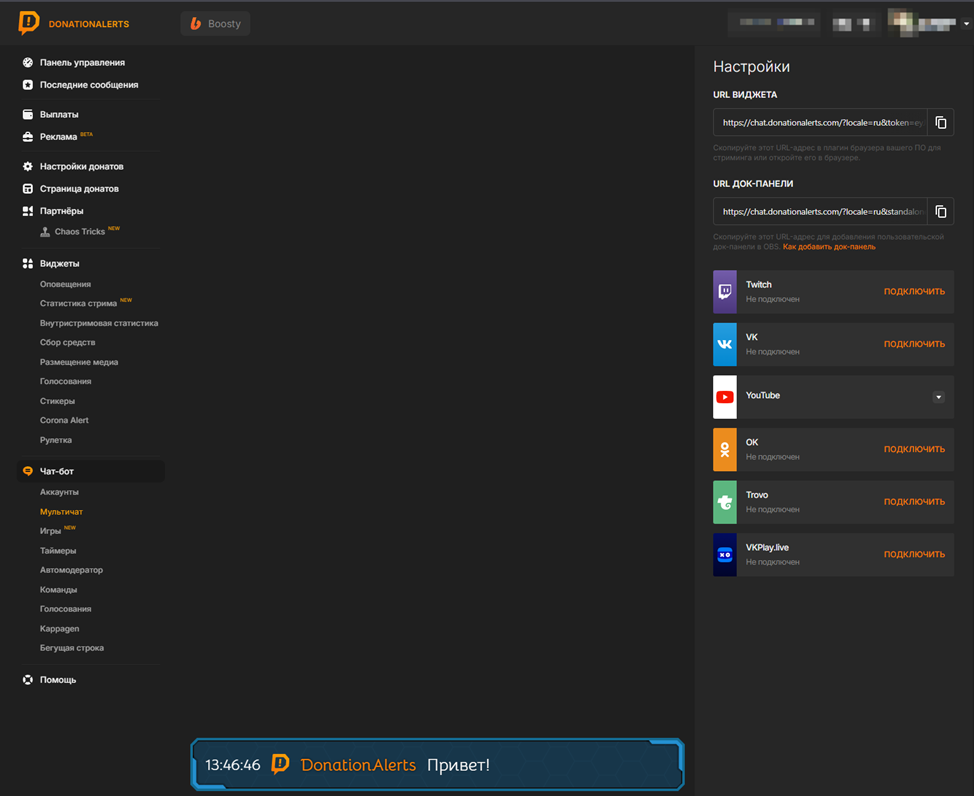Select Chaos Tricks submenu entry
Viewport: 974px width, 796px height.
tap(80, 232)
